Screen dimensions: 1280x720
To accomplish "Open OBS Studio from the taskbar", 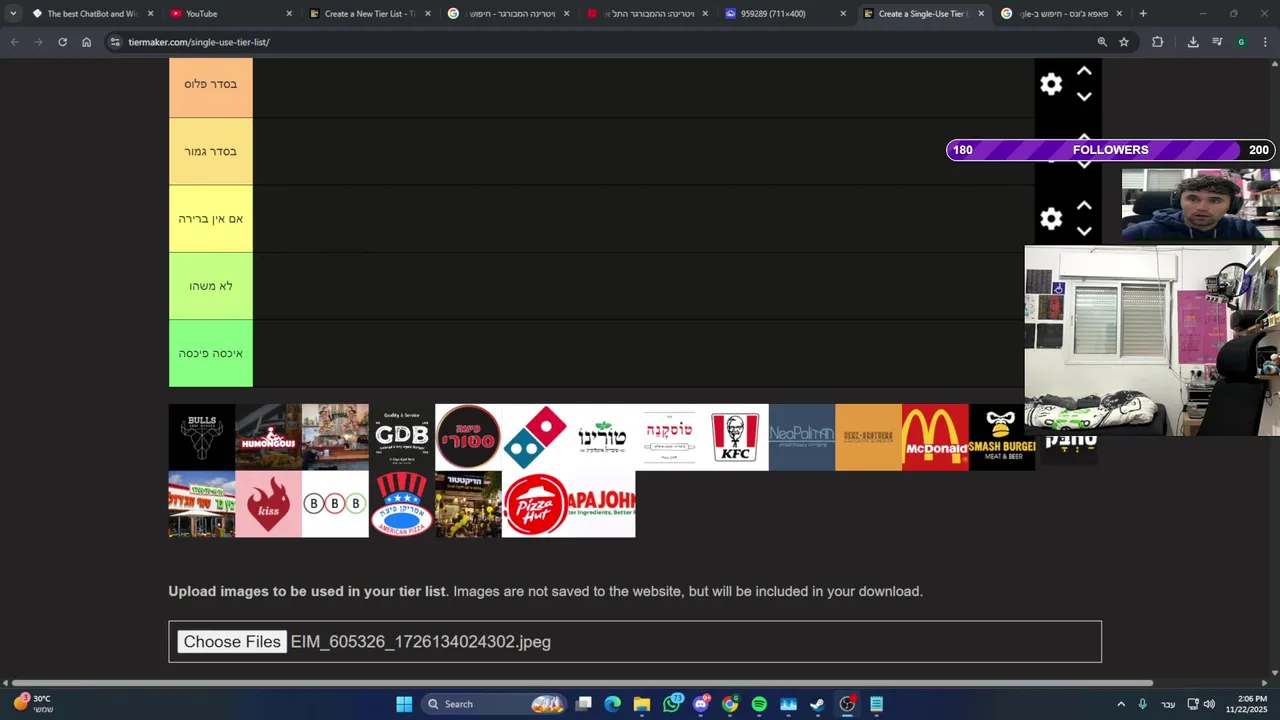I will tap(847, 704).
